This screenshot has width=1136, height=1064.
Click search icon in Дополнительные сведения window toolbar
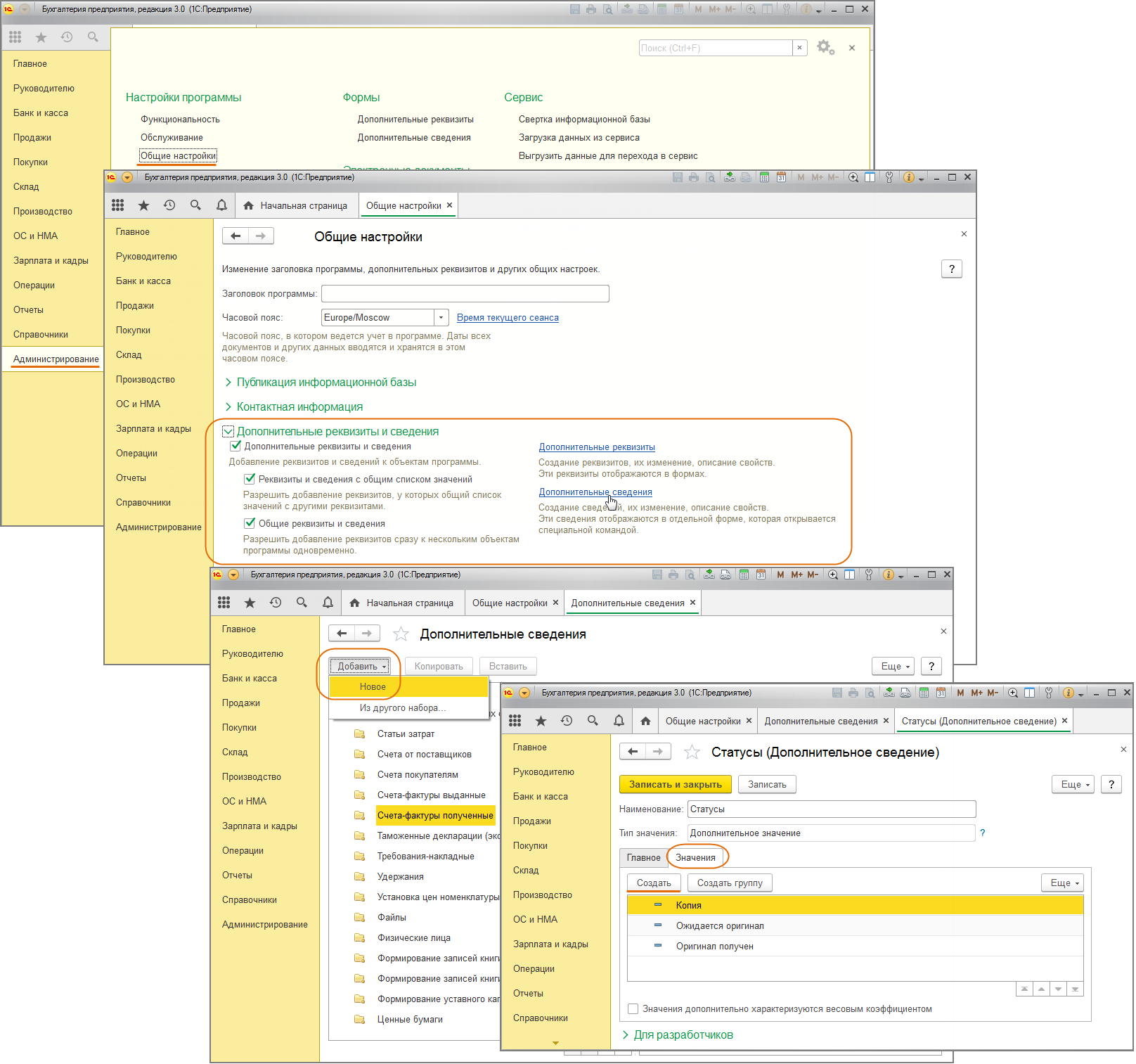pos(302,603)
